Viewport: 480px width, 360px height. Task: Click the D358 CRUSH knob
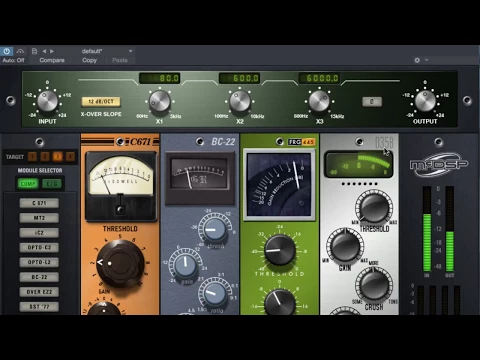[374, 285]
